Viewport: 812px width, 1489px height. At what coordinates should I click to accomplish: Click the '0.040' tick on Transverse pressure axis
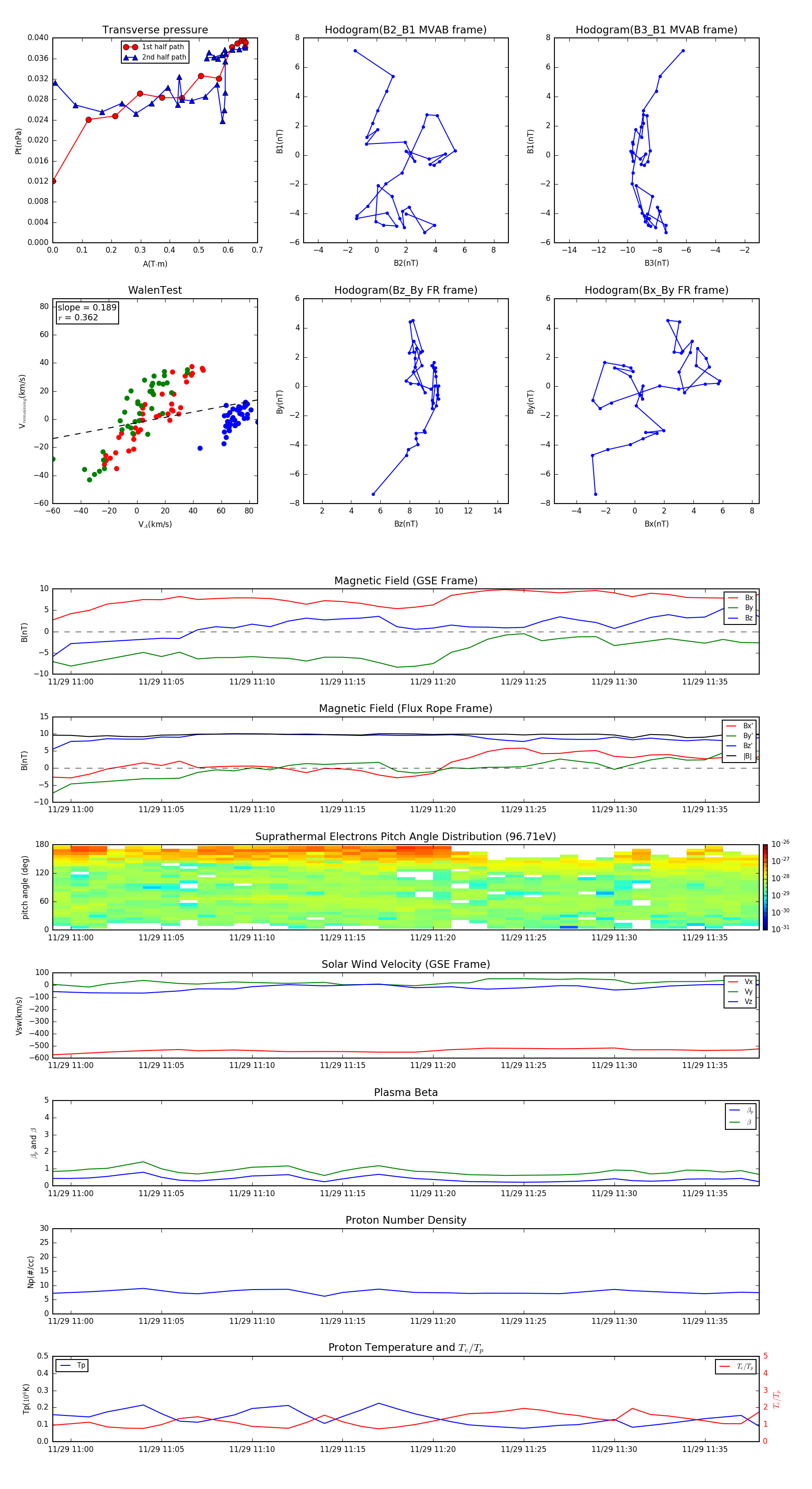tap(38, 37)
